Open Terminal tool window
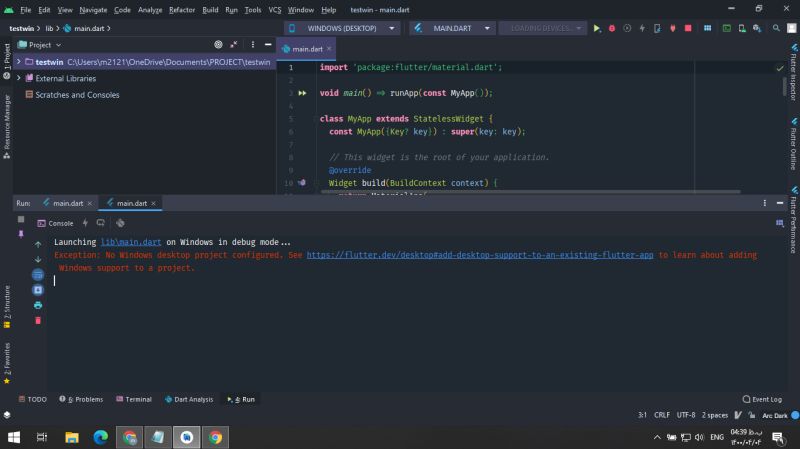This screenshot has height=449, width=800. point(134,399)
